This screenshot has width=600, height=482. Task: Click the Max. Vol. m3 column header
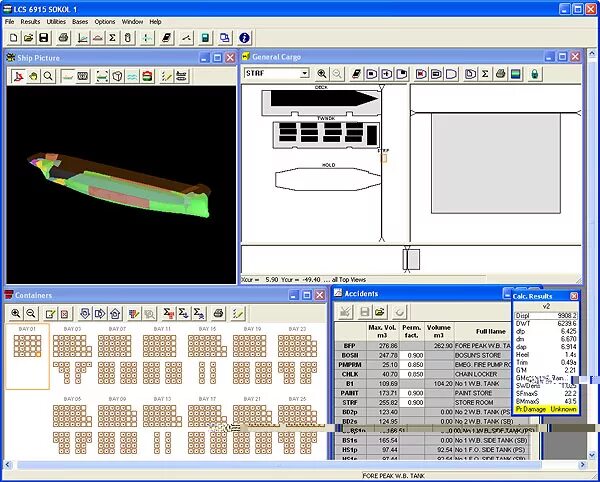pyautogui.click(x=382, y=331)
